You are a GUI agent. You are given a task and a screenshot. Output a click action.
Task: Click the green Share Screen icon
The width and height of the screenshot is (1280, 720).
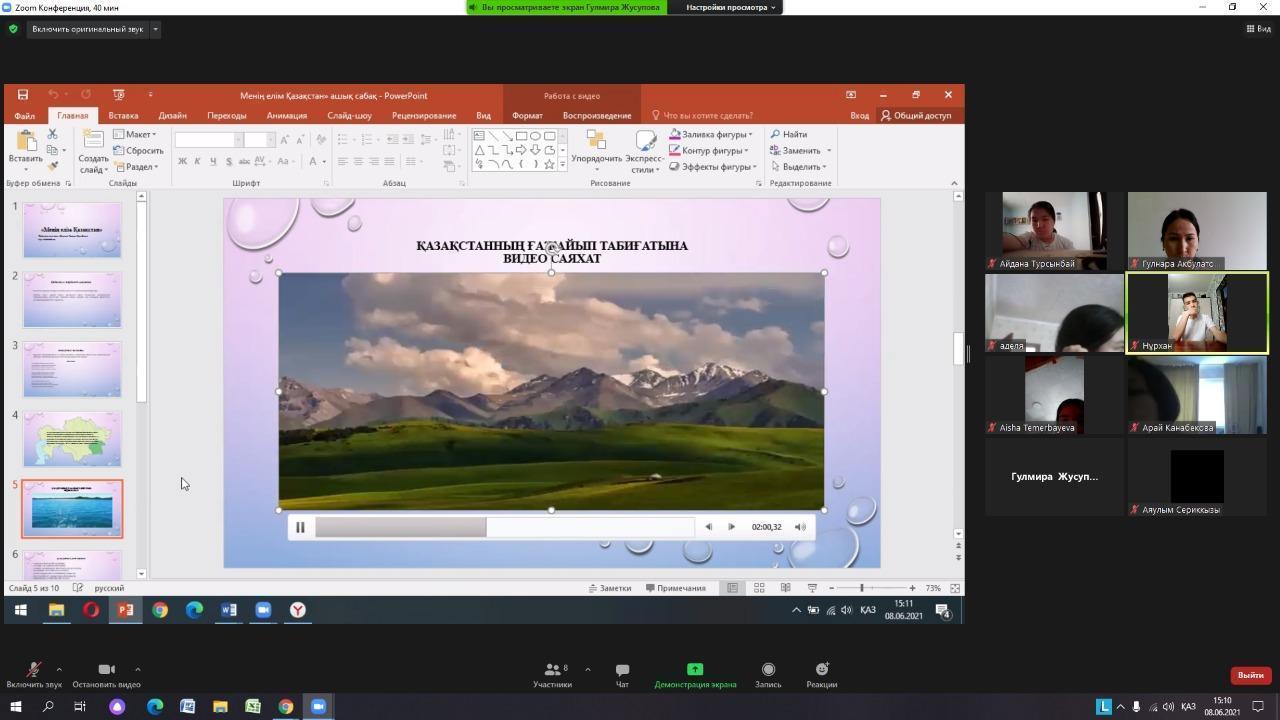[695, 670]
